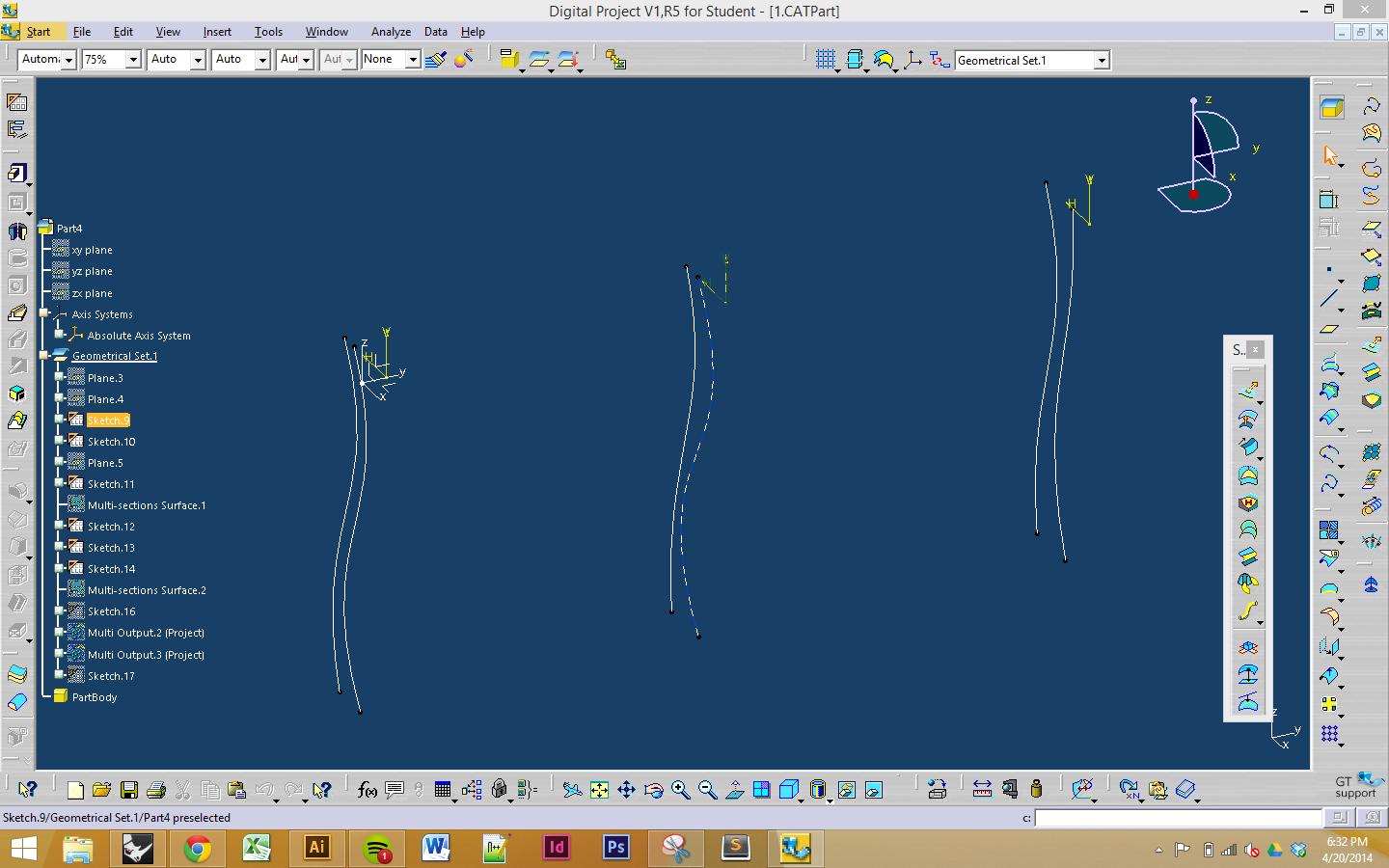Create a new document from the bottom toolbar
Image resolution: width=1389 pixels, height=868 pixels.
[75, 790]
